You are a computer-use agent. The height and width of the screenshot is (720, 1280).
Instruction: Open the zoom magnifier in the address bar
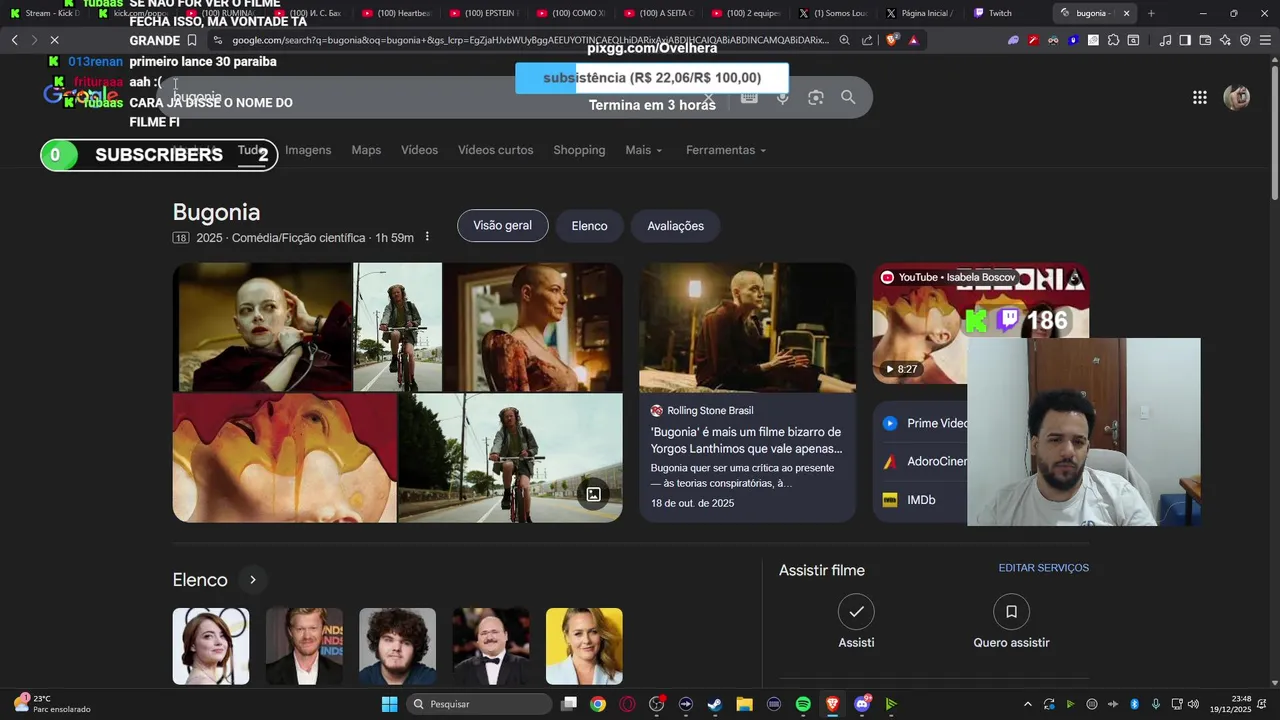(x=844, y=40)
